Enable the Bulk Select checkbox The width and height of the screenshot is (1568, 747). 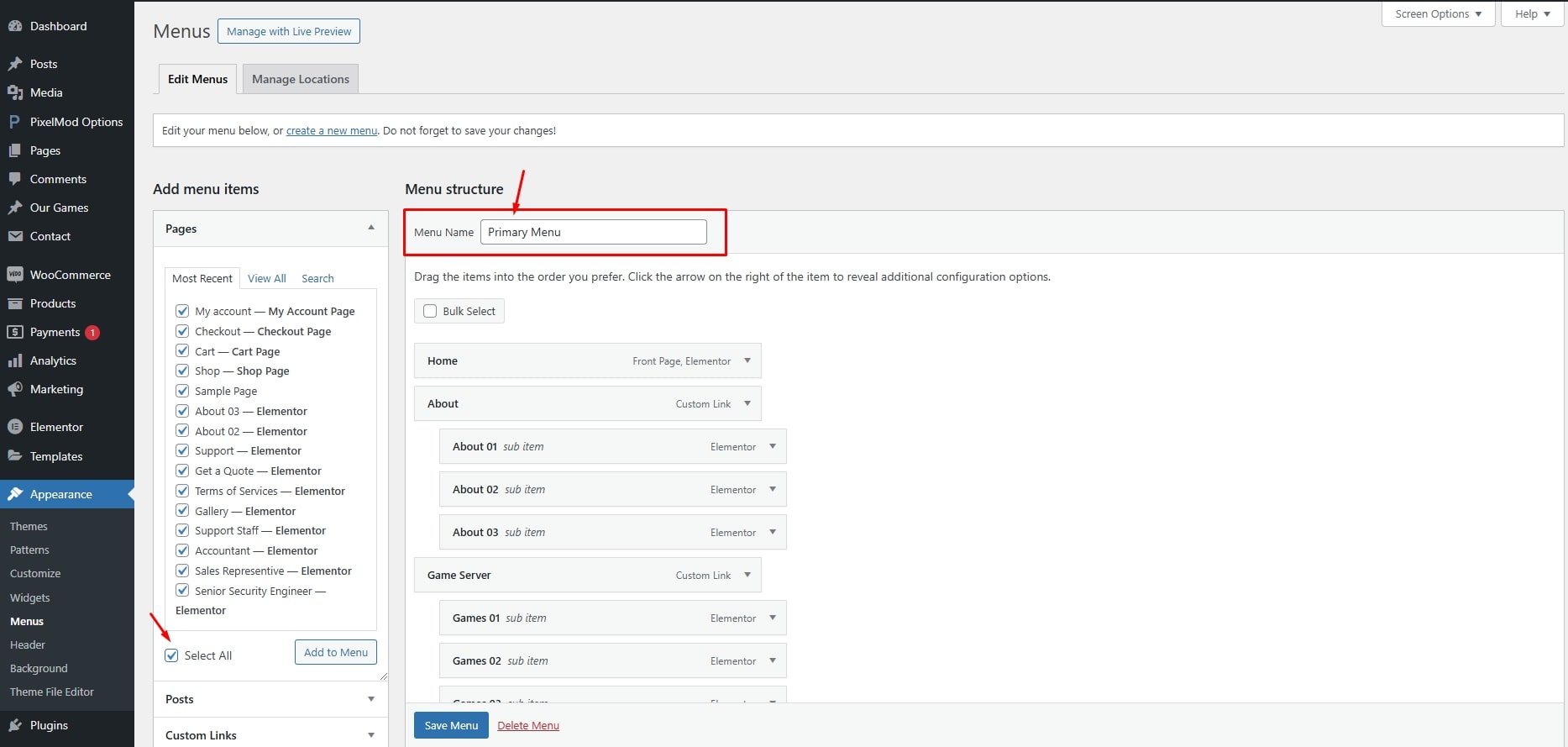tap(430, 311)
